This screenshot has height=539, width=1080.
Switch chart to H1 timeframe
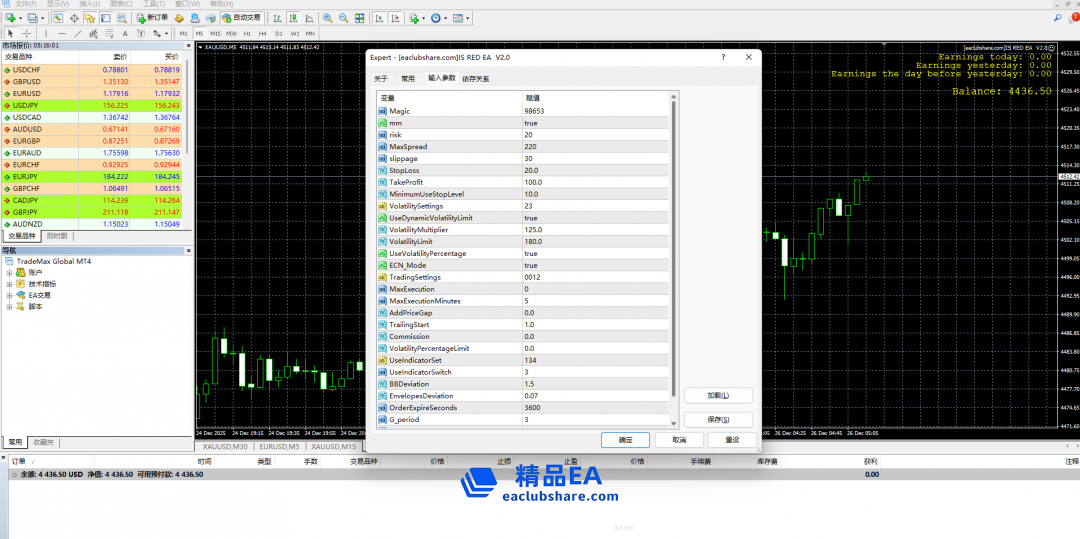[248, 33]
